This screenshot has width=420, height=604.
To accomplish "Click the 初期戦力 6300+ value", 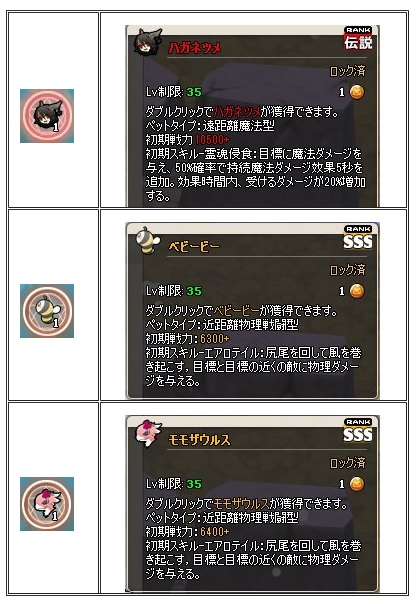I will [215, 339].
